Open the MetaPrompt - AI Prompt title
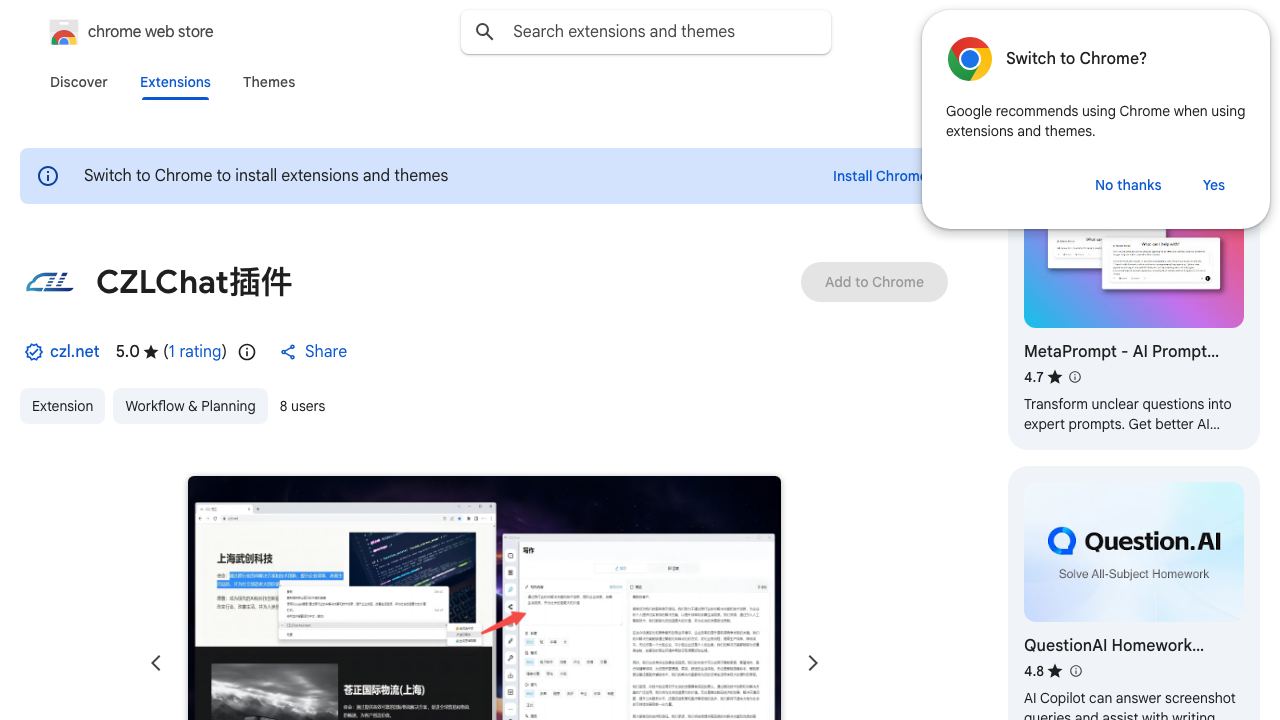1280x720 pixels. coord(1121,352)
